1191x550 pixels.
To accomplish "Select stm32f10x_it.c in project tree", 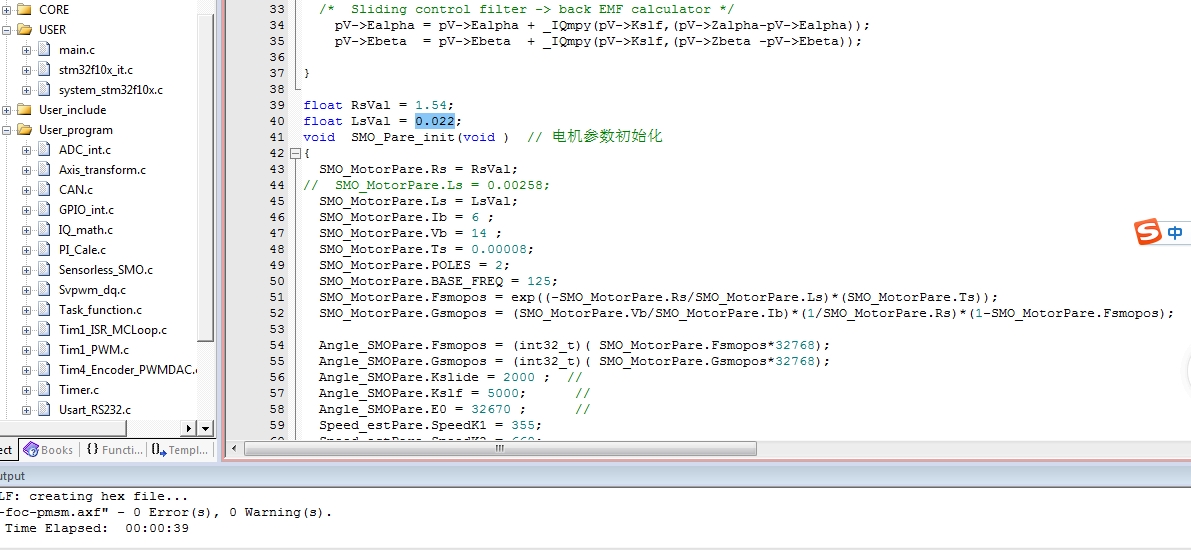I will coord(95,70).
